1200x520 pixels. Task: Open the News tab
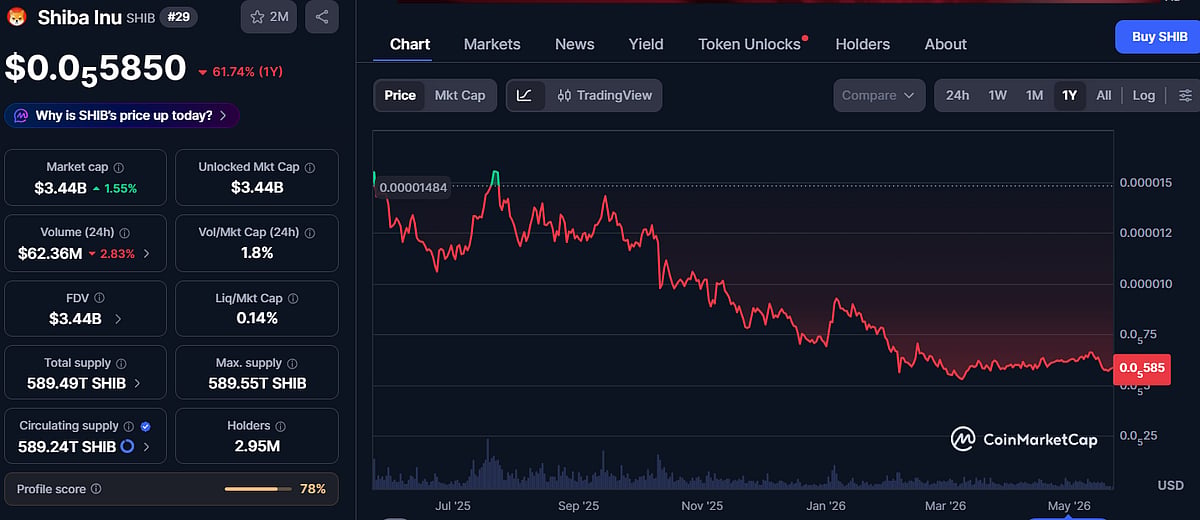[x=575, y=44]
